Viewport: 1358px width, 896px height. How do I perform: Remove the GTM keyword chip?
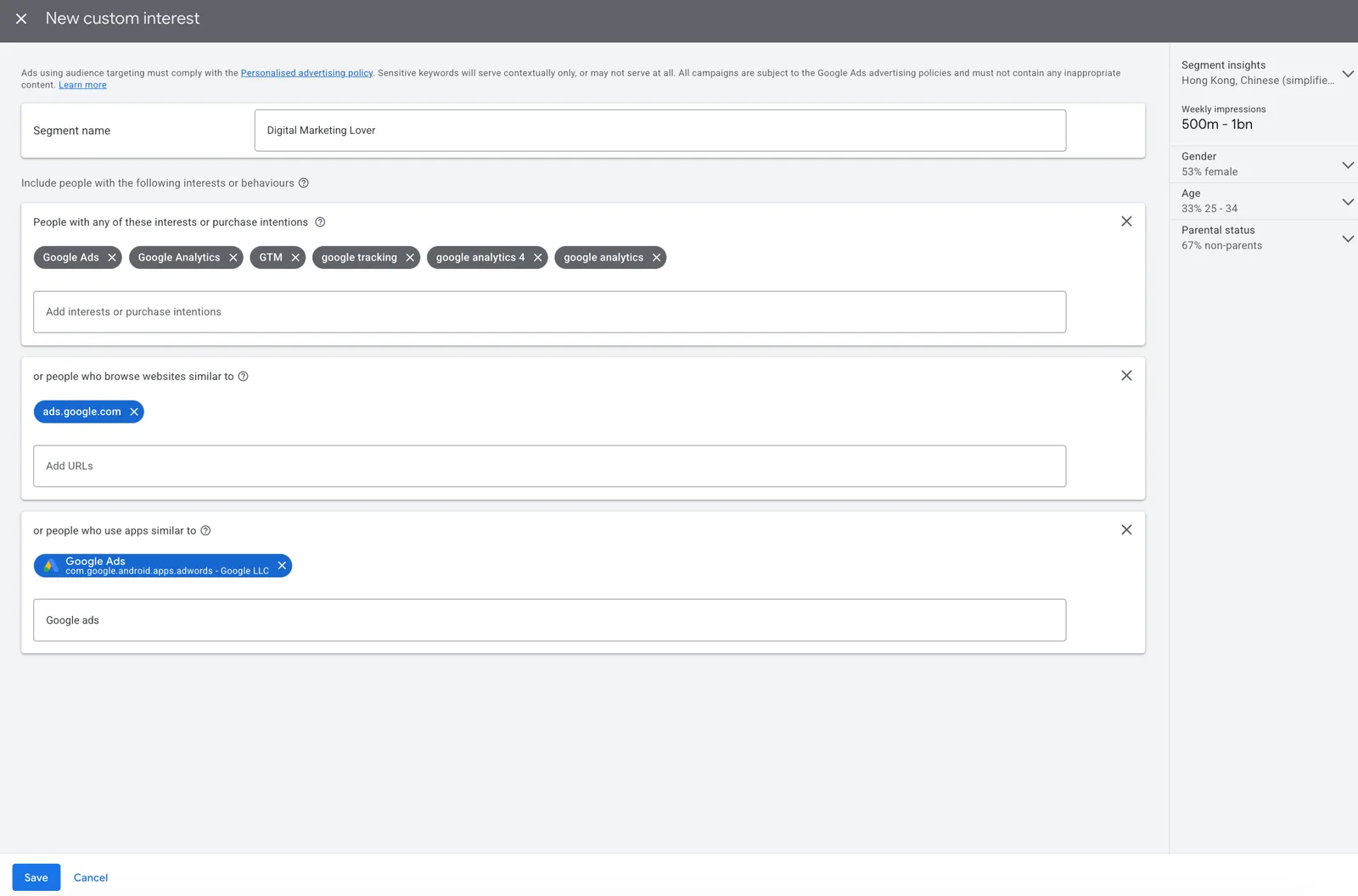coord(295,258)
